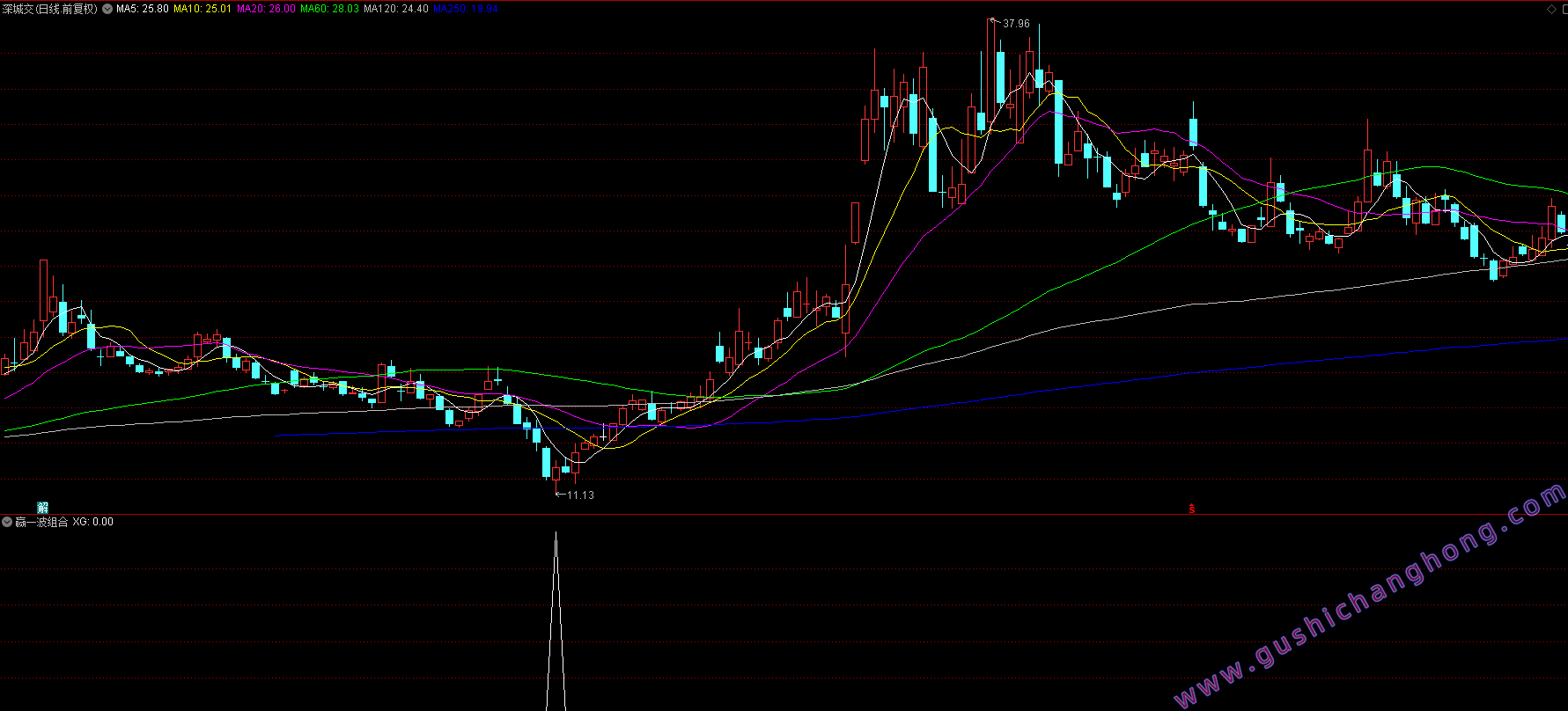The height and width of the screenshot is (711, 1568).
Task: Select the MA120: 24.40 label
Action: (x=396, y=9)
